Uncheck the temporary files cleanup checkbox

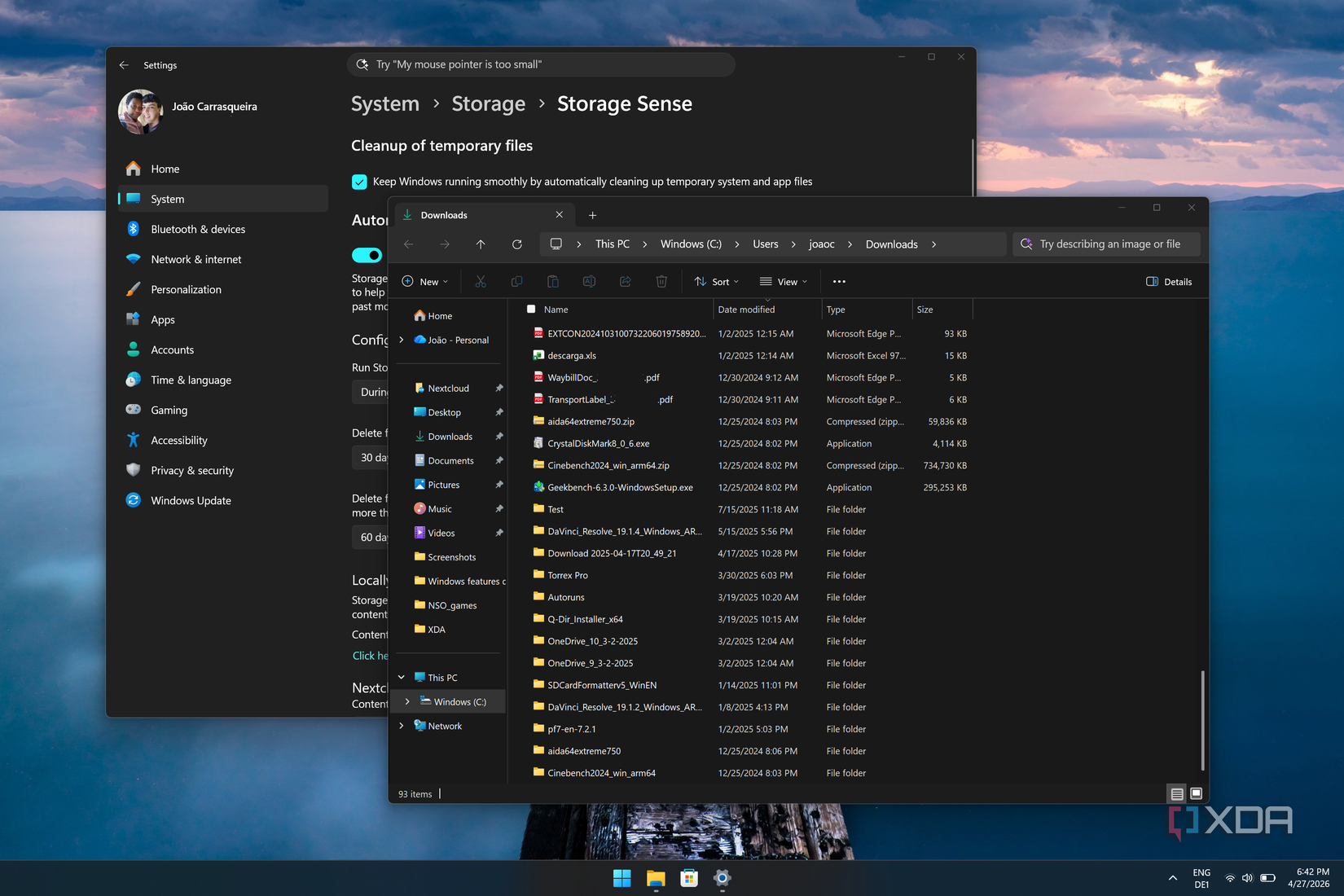tap(359, 182)
